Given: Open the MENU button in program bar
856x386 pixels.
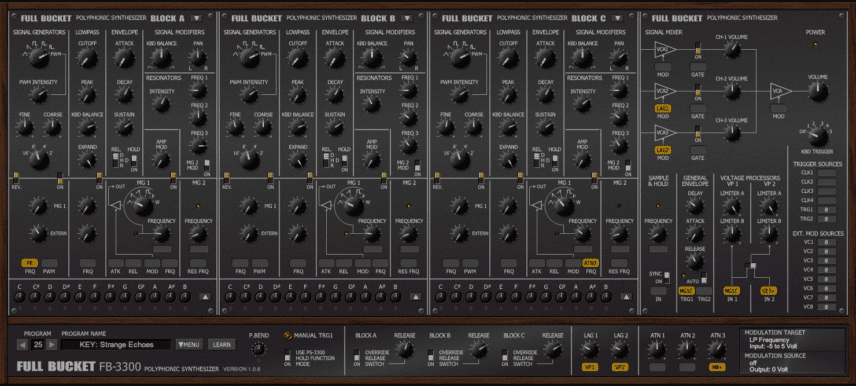Looking at the screenshot, I should point(189,345).
